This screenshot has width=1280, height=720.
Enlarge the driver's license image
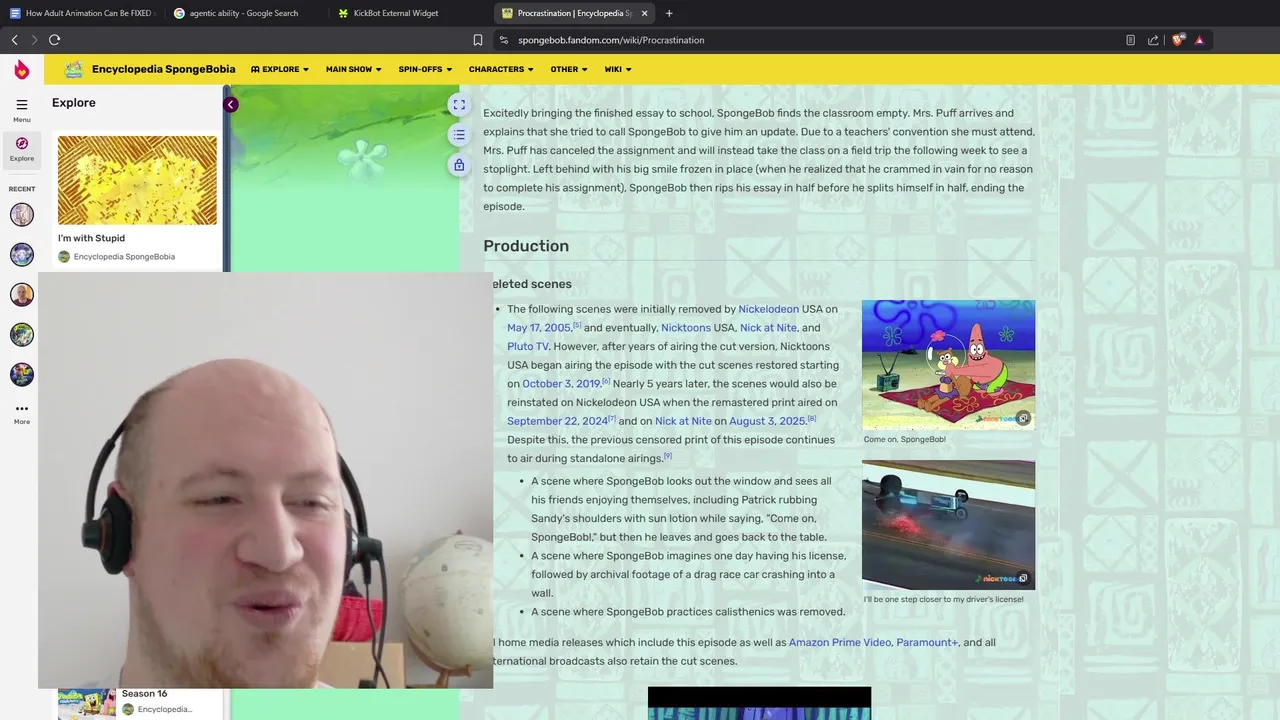[x=1022, y=578]
